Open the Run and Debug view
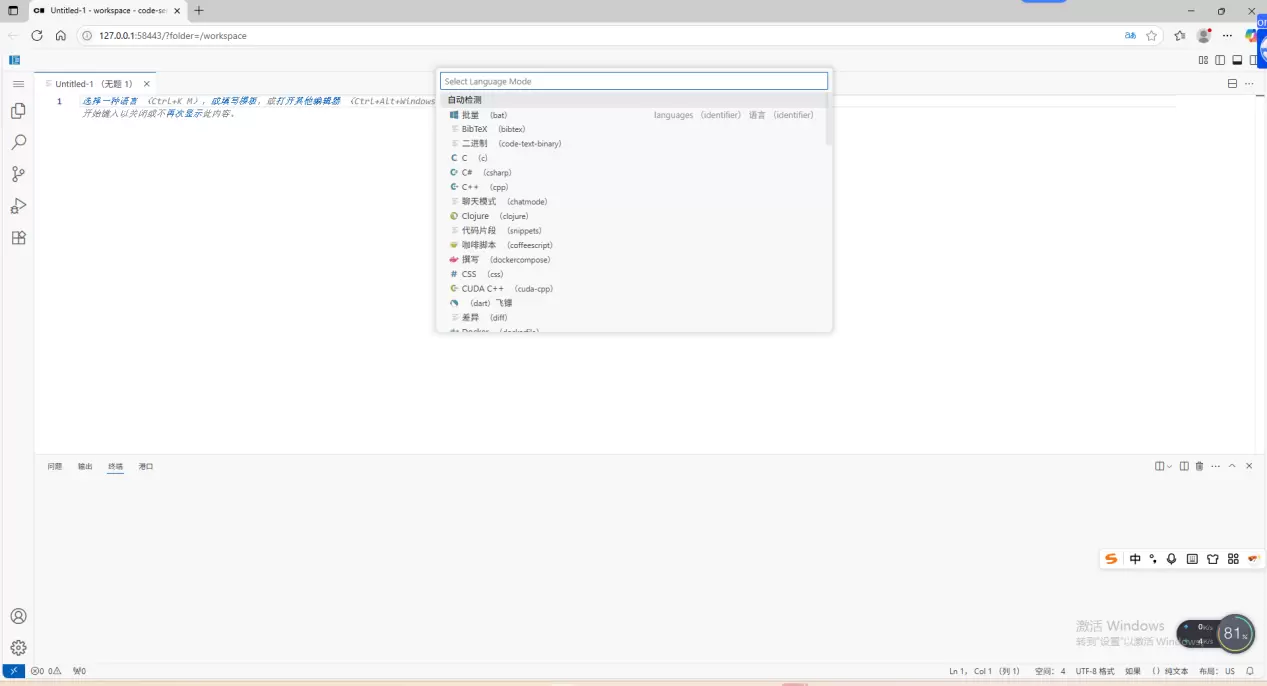 tap(18, 206)
